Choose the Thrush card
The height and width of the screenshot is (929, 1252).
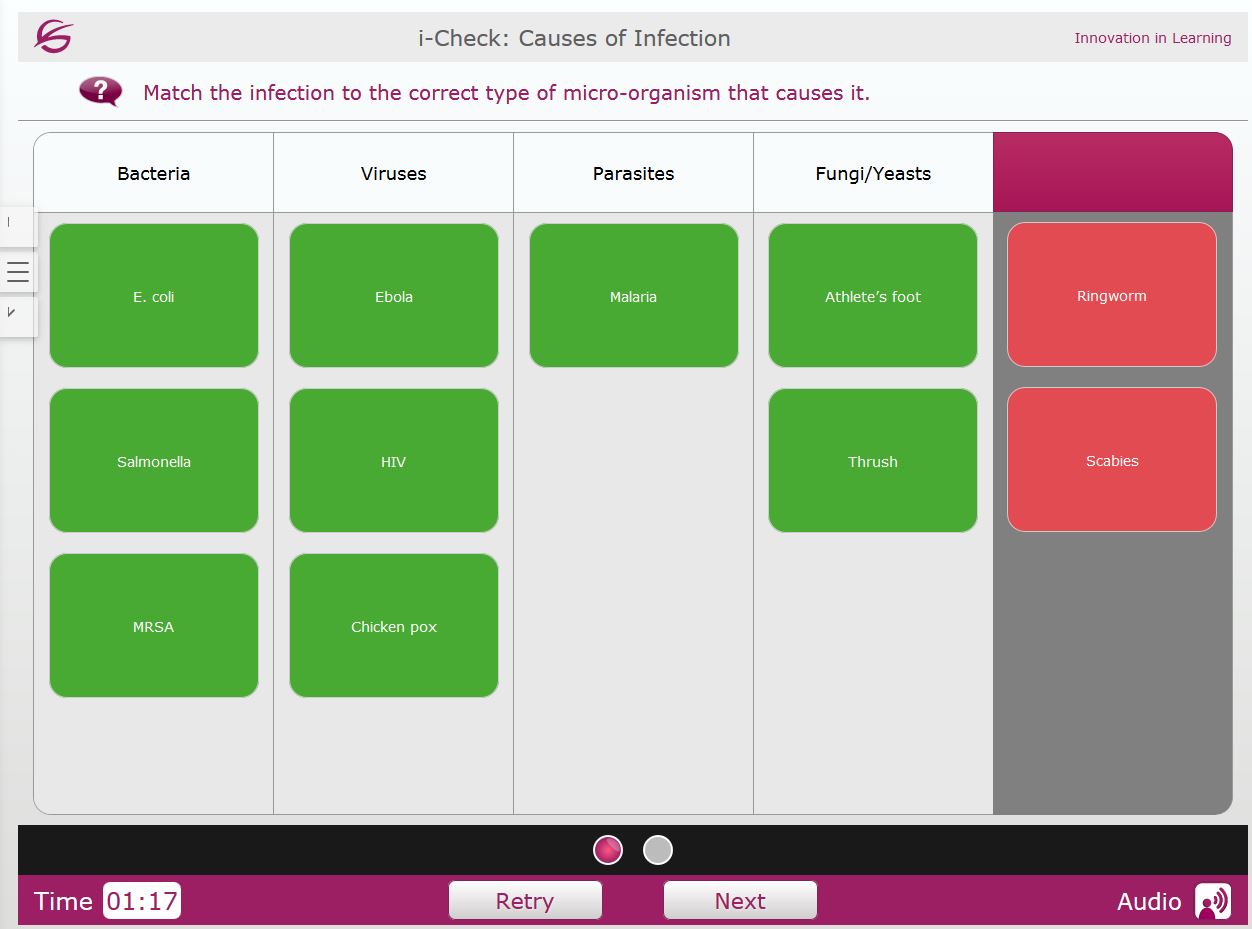click(x=873, y=461)
